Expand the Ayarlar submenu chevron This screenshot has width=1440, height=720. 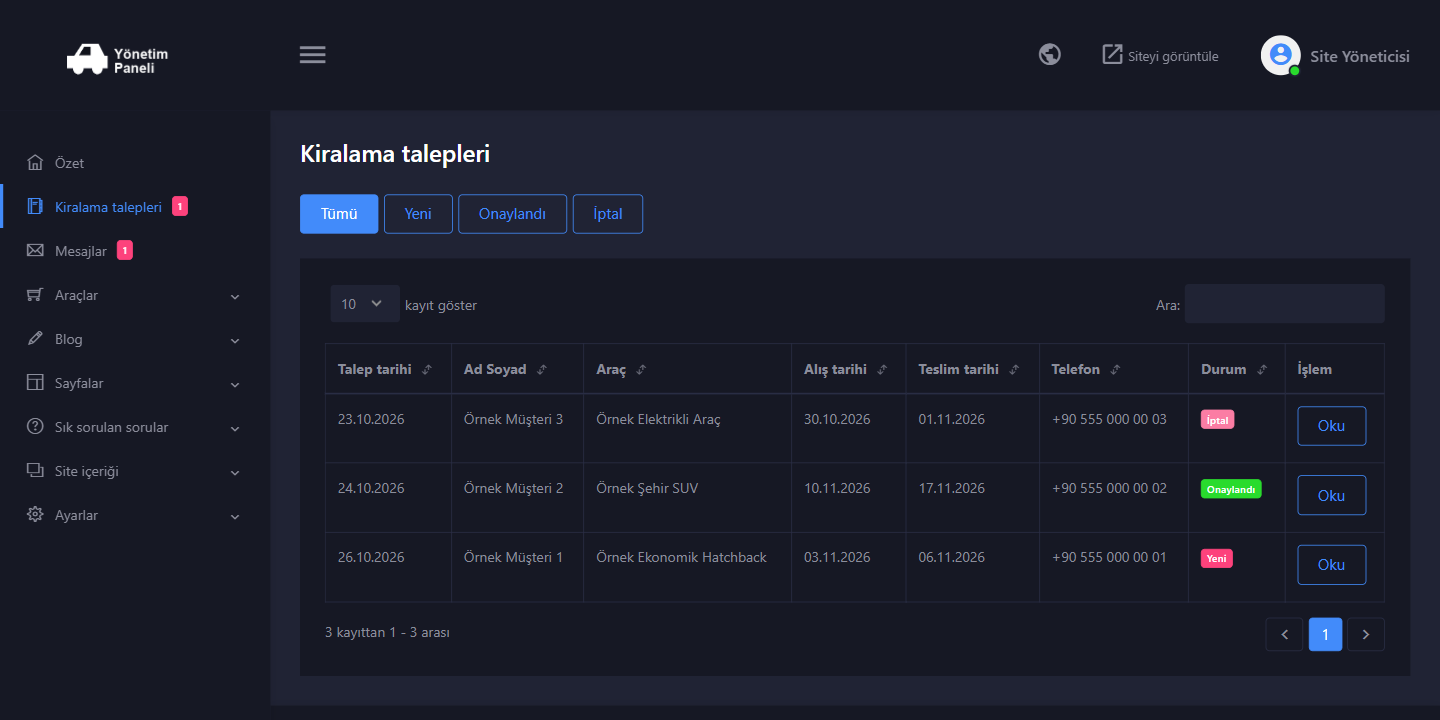point(235,517)
